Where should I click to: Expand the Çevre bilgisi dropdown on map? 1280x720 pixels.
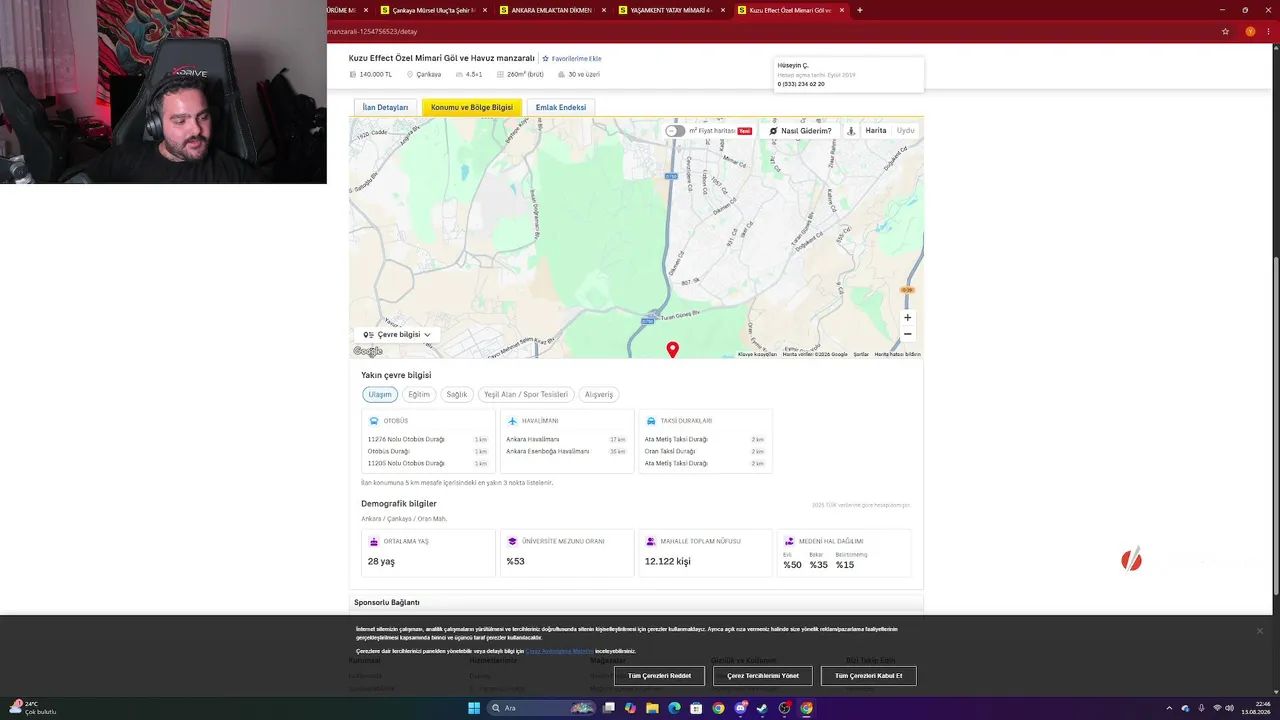pyautogui.click(x=397, y=335)
